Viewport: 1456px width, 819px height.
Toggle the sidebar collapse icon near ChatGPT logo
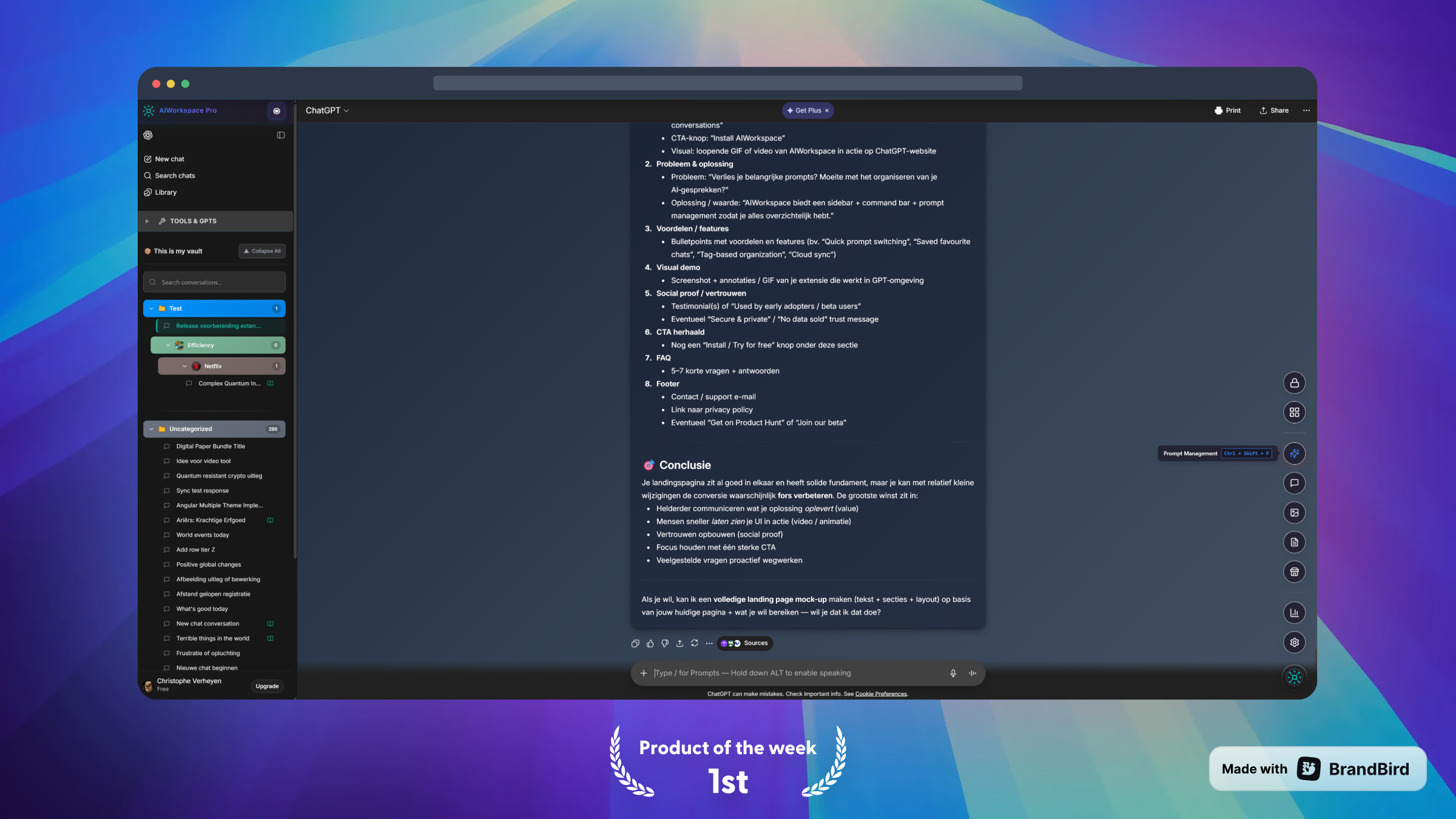point(280,135)
